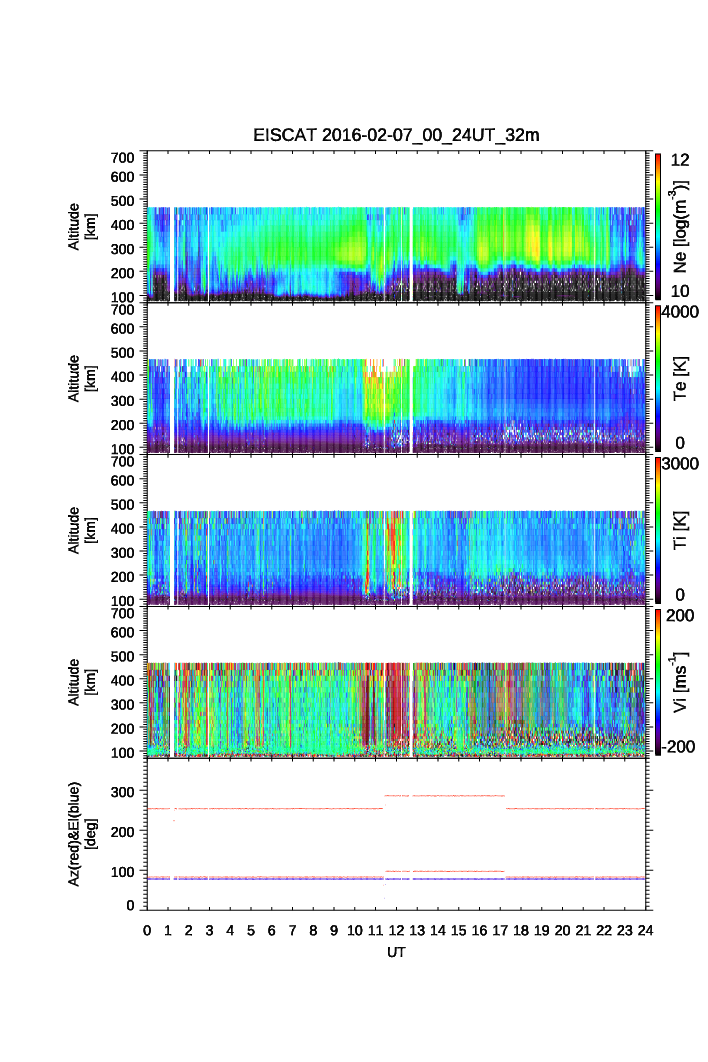Click the Altitude [km] label of top panel
Image resolution: width=708 pixels, height=1062 pixels.
[81, 226]
